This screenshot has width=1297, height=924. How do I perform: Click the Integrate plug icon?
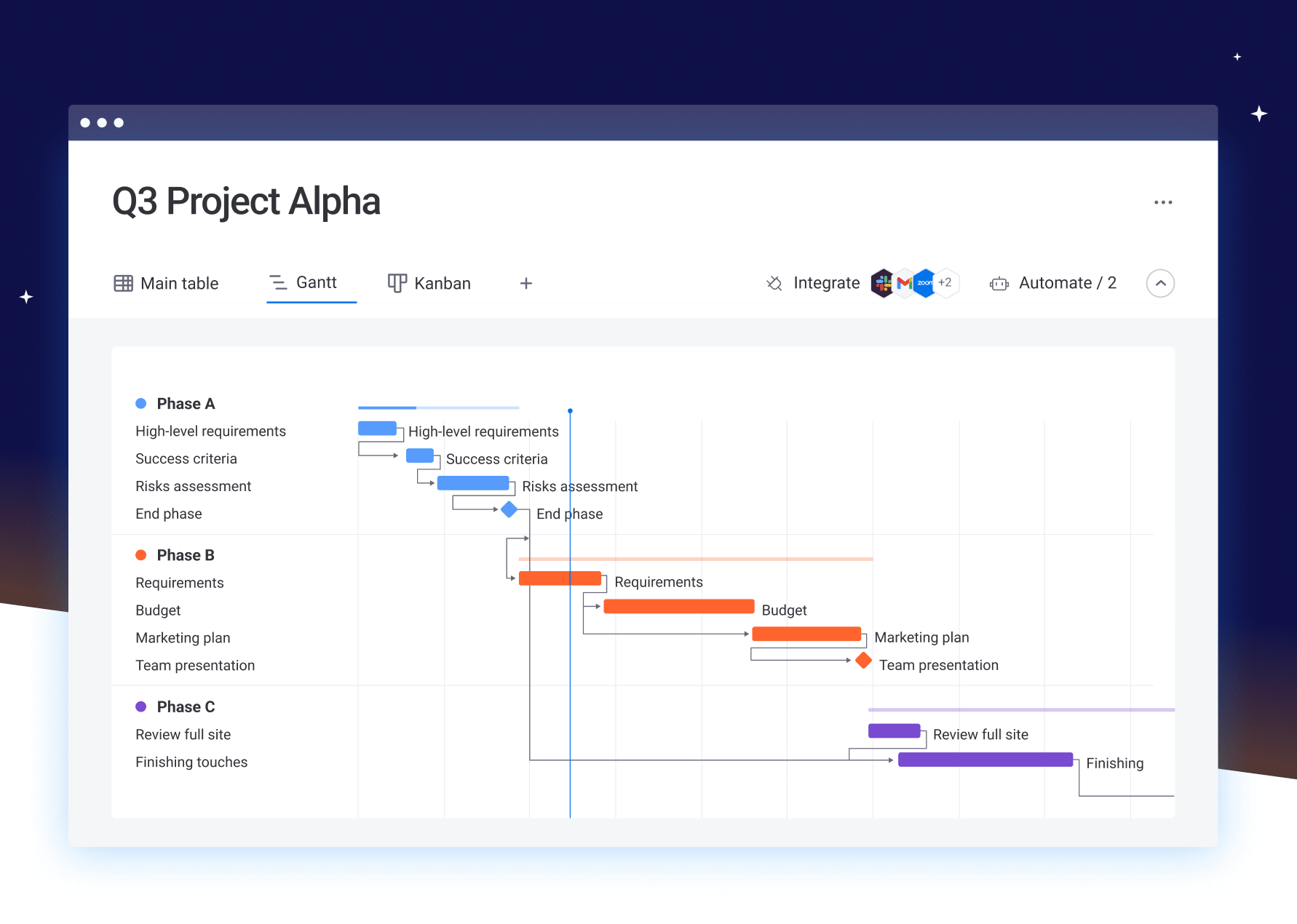coord(774,283)
